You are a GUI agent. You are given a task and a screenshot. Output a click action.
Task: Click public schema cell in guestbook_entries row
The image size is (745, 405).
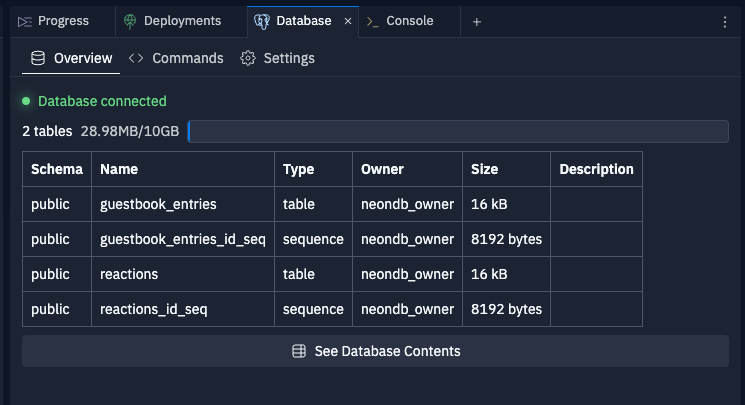57,204
